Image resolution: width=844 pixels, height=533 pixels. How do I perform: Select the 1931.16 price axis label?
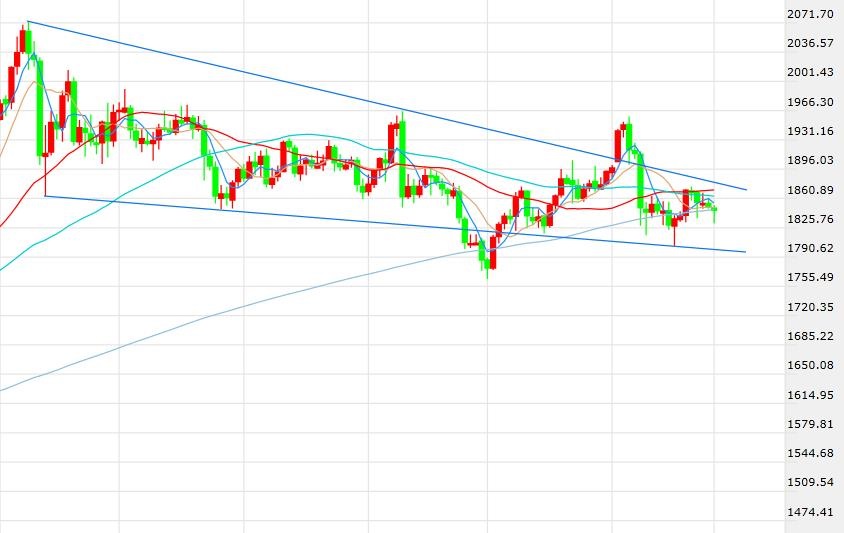click(x=810, y=131)
